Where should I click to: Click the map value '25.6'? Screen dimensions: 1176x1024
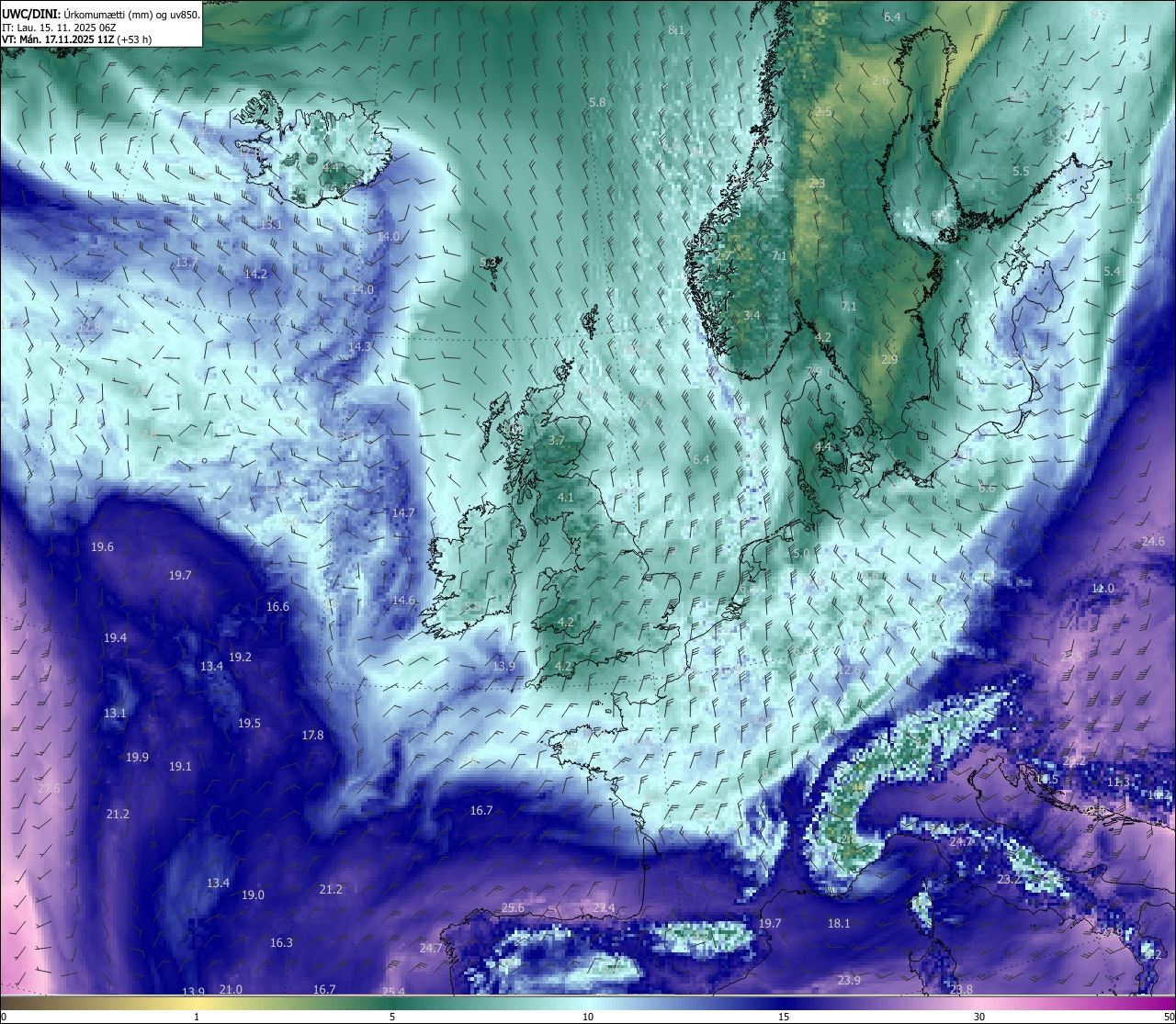[x=513, y=908]
